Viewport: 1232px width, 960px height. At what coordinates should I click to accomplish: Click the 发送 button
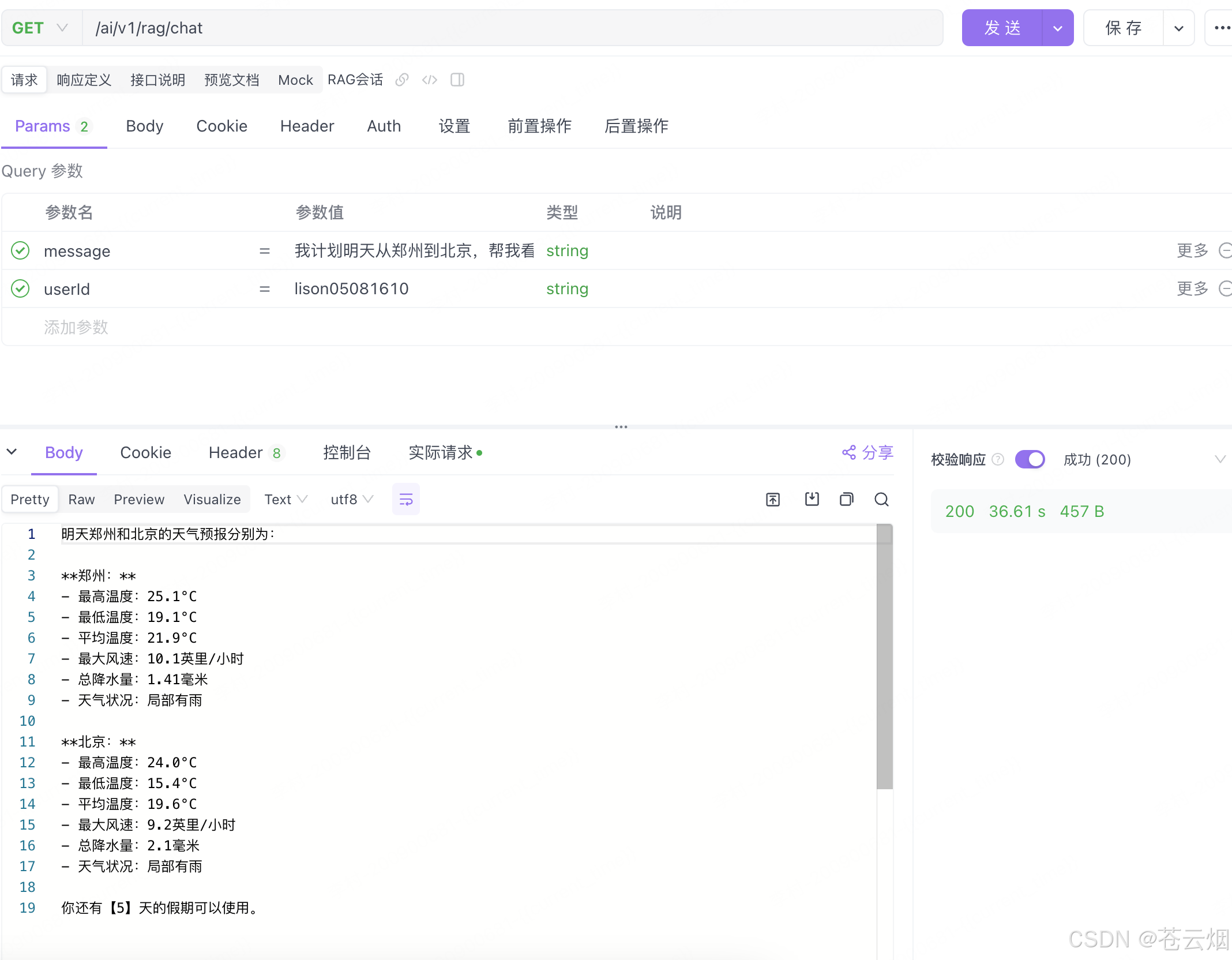click(x=1002, y=28)
